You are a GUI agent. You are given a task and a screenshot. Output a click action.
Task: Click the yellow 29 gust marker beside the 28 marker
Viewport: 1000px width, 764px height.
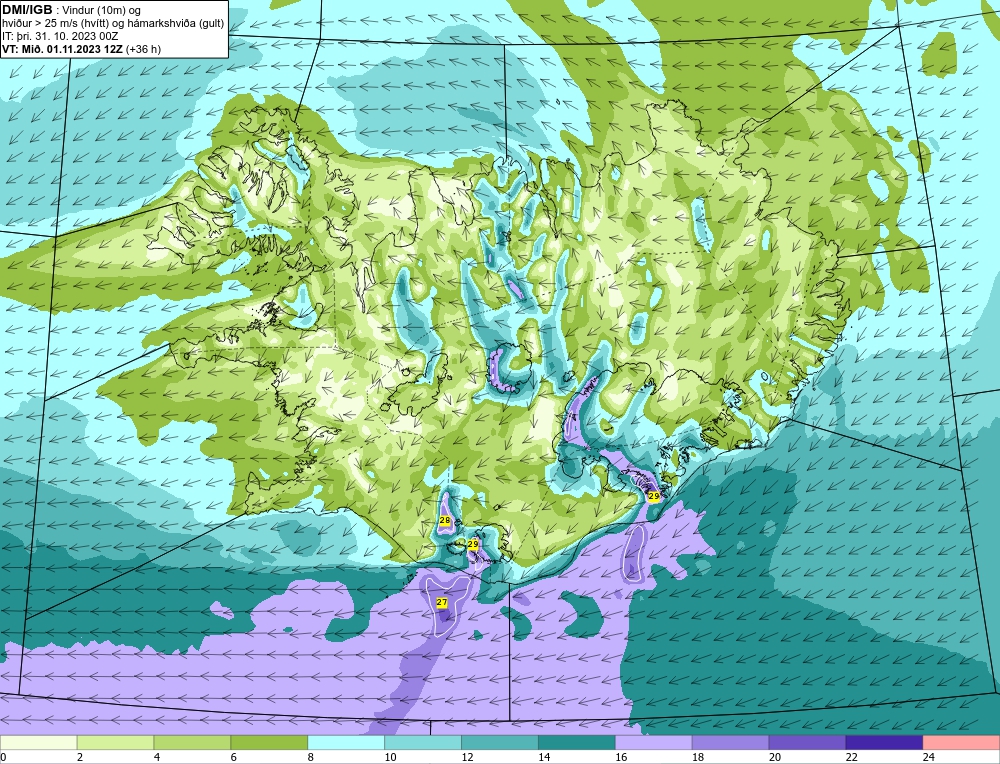[x=473, y=544]
